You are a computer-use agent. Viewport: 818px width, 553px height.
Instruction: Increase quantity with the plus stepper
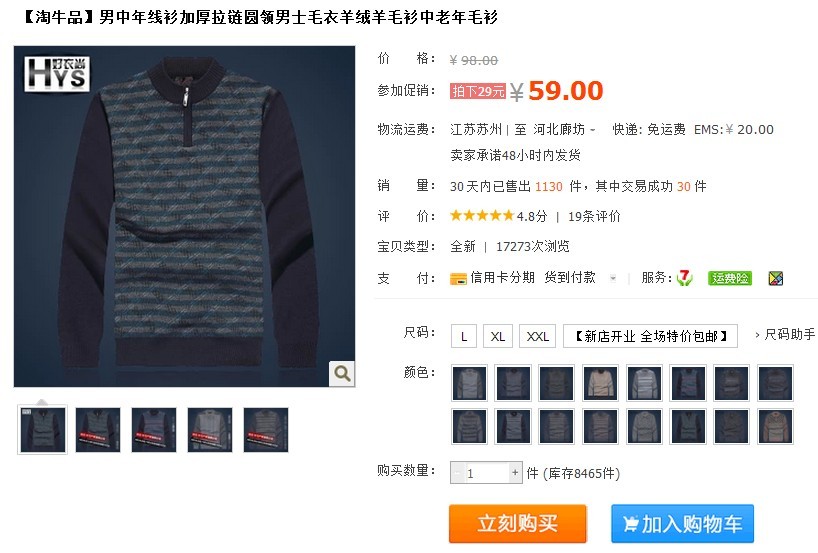point(515,473)
